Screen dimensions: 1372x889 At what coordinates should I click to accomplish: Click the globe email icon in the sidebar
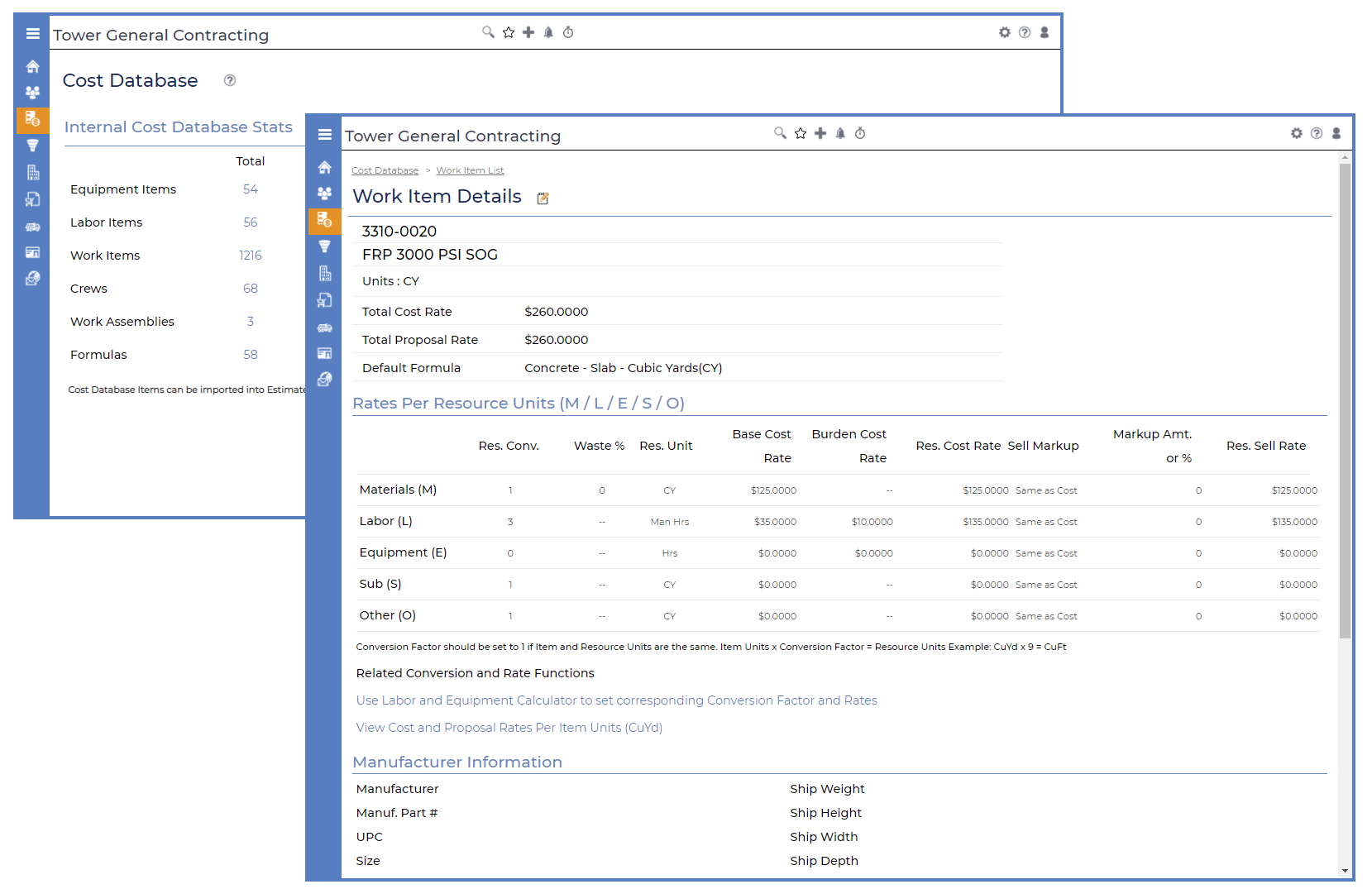click(x=324, y=380)
